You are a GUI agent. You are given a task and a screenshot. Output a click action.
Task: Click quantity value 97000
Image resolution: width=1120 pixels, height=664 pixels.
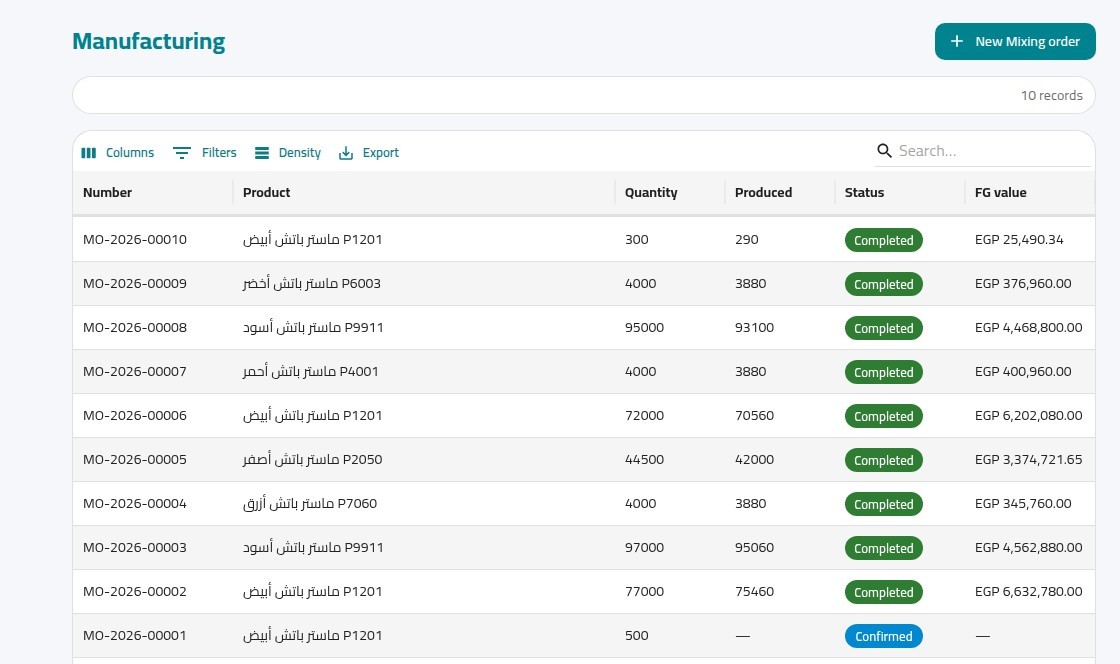point(644,548)
